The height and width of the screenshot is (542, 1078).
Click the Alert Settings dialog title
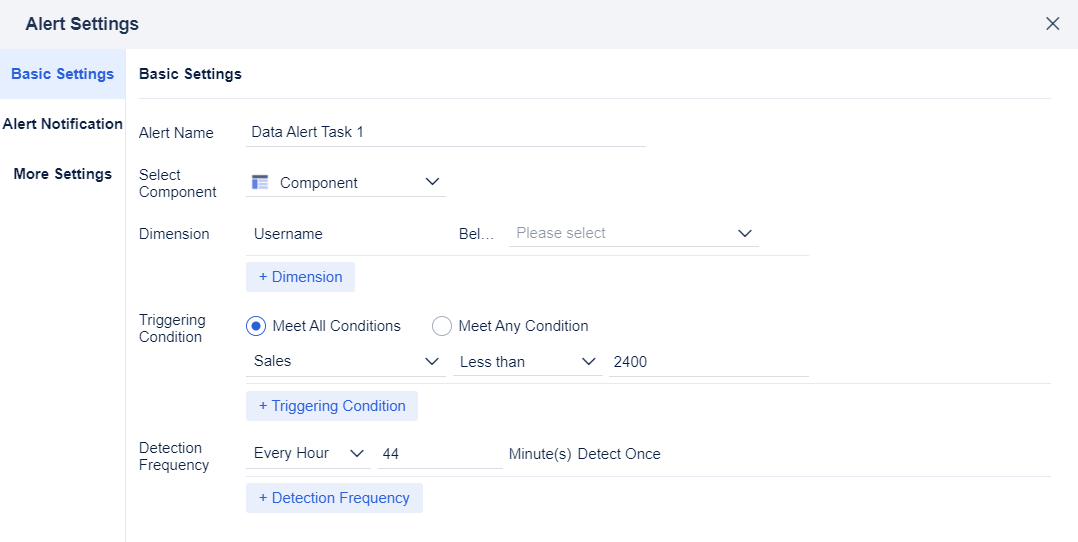pyautogui.click(x=82, y=24)
